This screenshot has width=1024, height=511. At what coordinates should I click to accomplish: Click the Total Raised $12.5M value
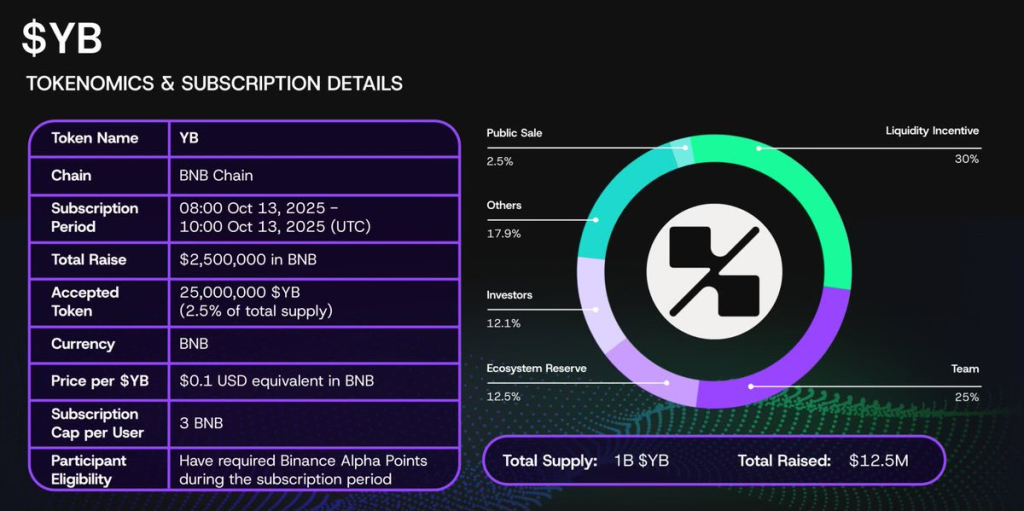pyautogui.click(x=881, y=461)
